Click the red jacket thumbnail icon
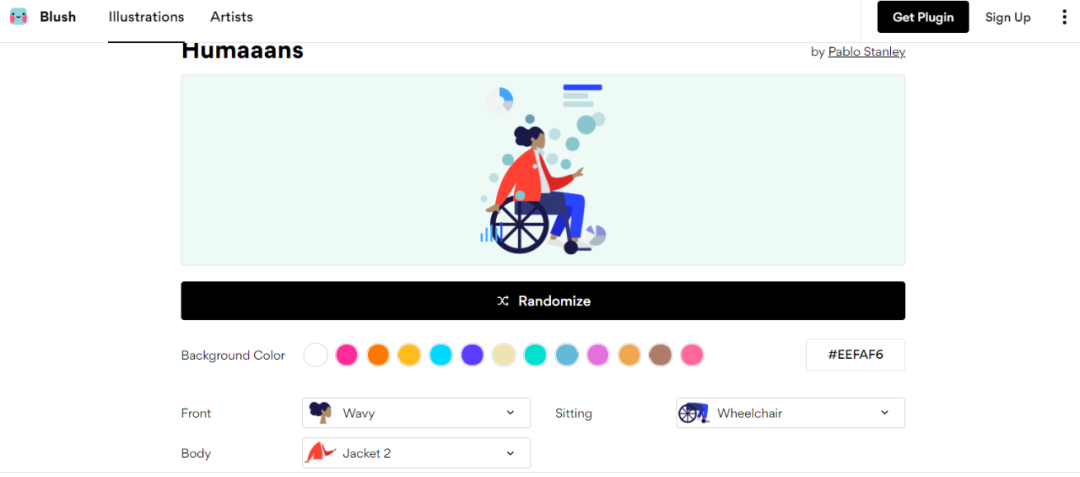This screenshot has width=1080, height=477. [320, 453]
